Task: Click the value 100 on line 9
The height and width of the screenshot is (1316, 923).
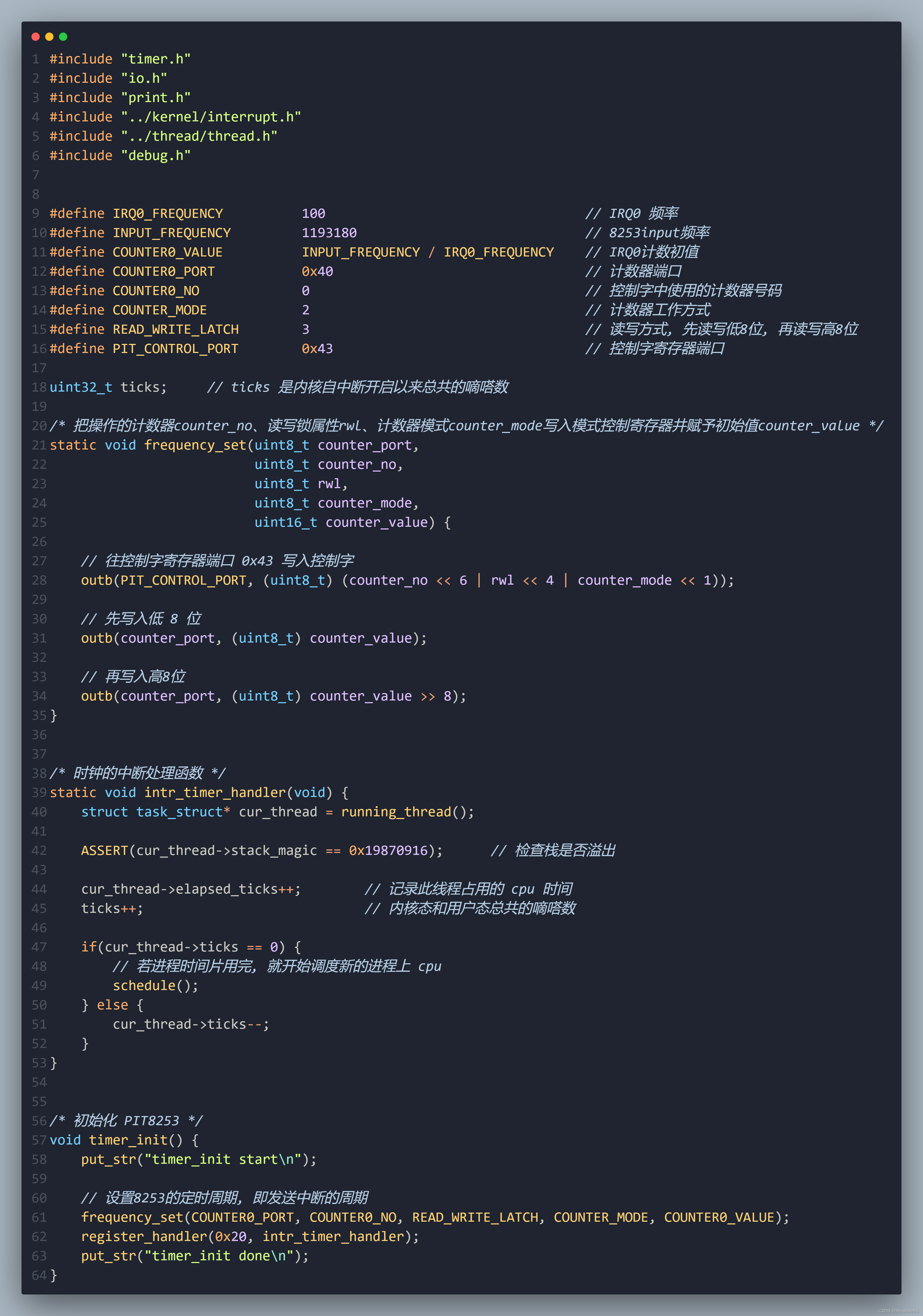Action: (x=313, y=214)
